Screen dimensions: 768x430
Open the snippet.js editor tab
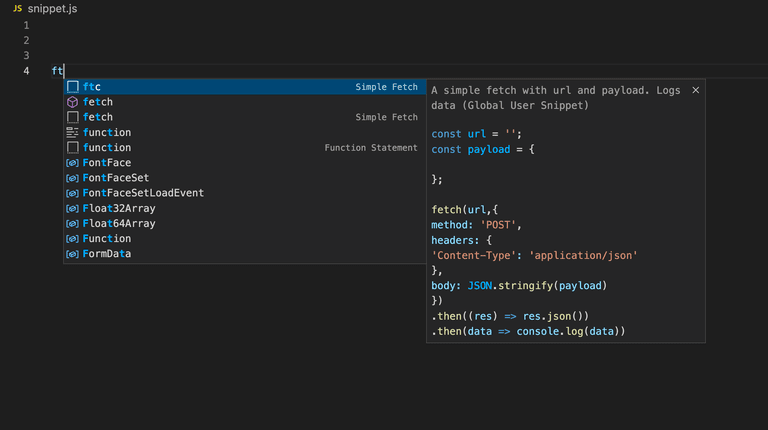(x=45, y=8)
